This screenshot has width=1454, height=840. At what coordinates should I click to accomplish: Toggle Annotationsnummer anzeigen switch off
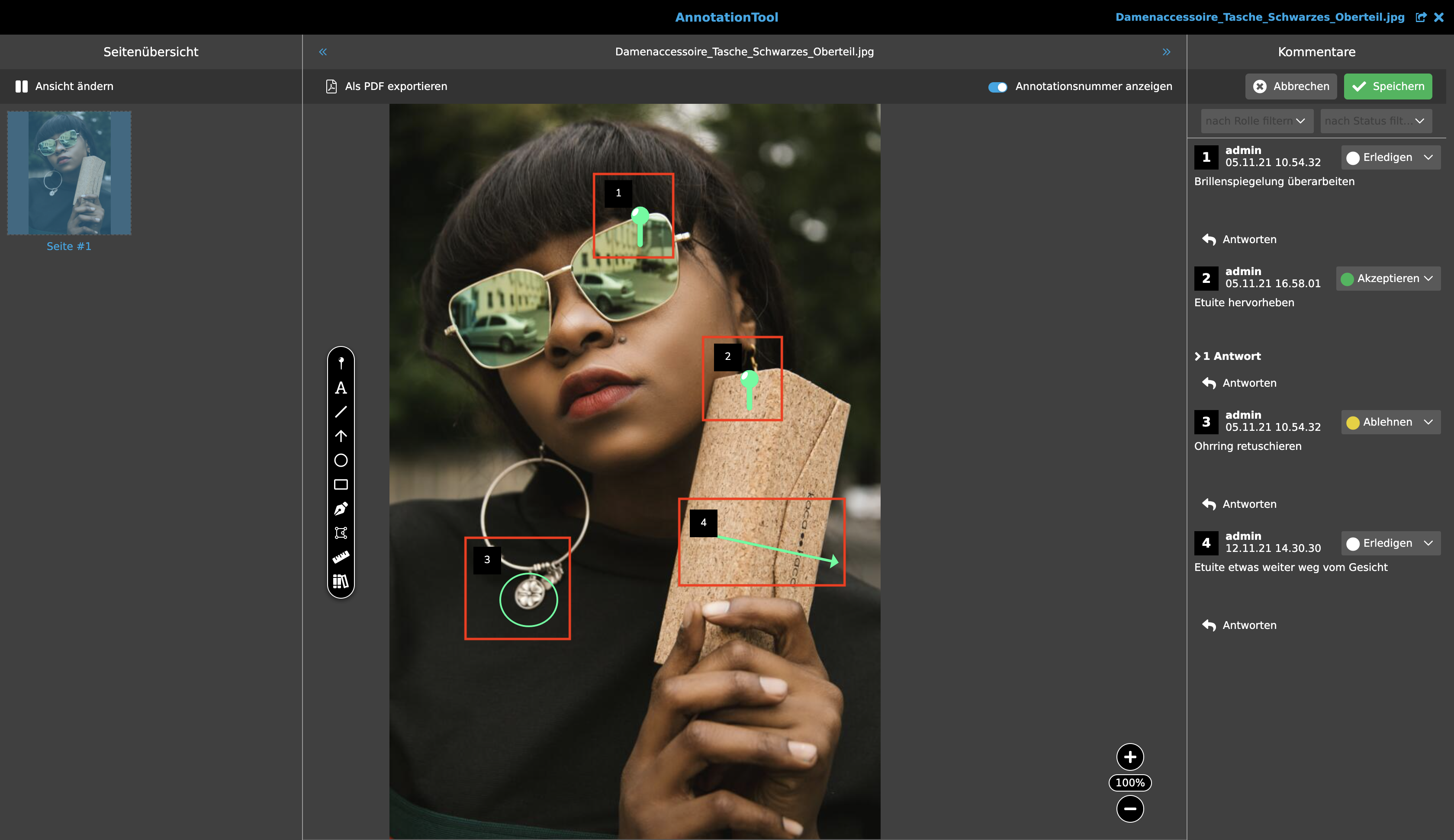tap(997, 87)
